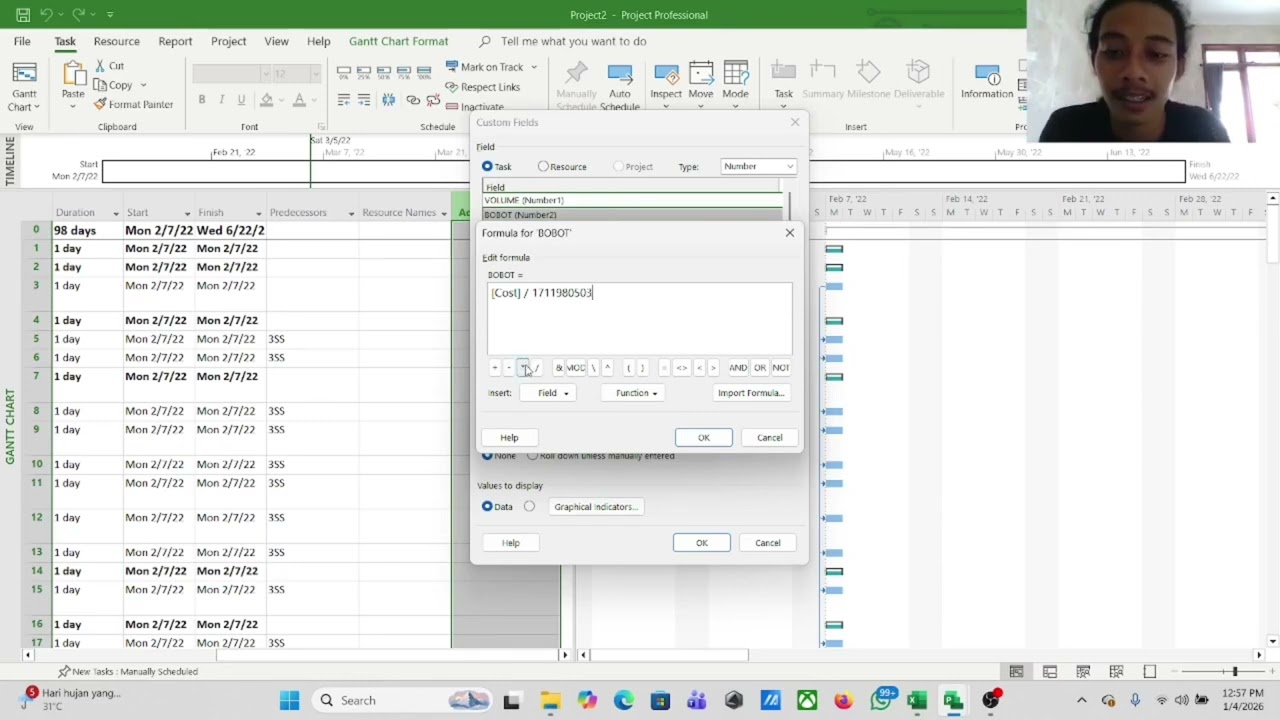
Task: Switch to the Resource tab
Action: pos(116,41)
